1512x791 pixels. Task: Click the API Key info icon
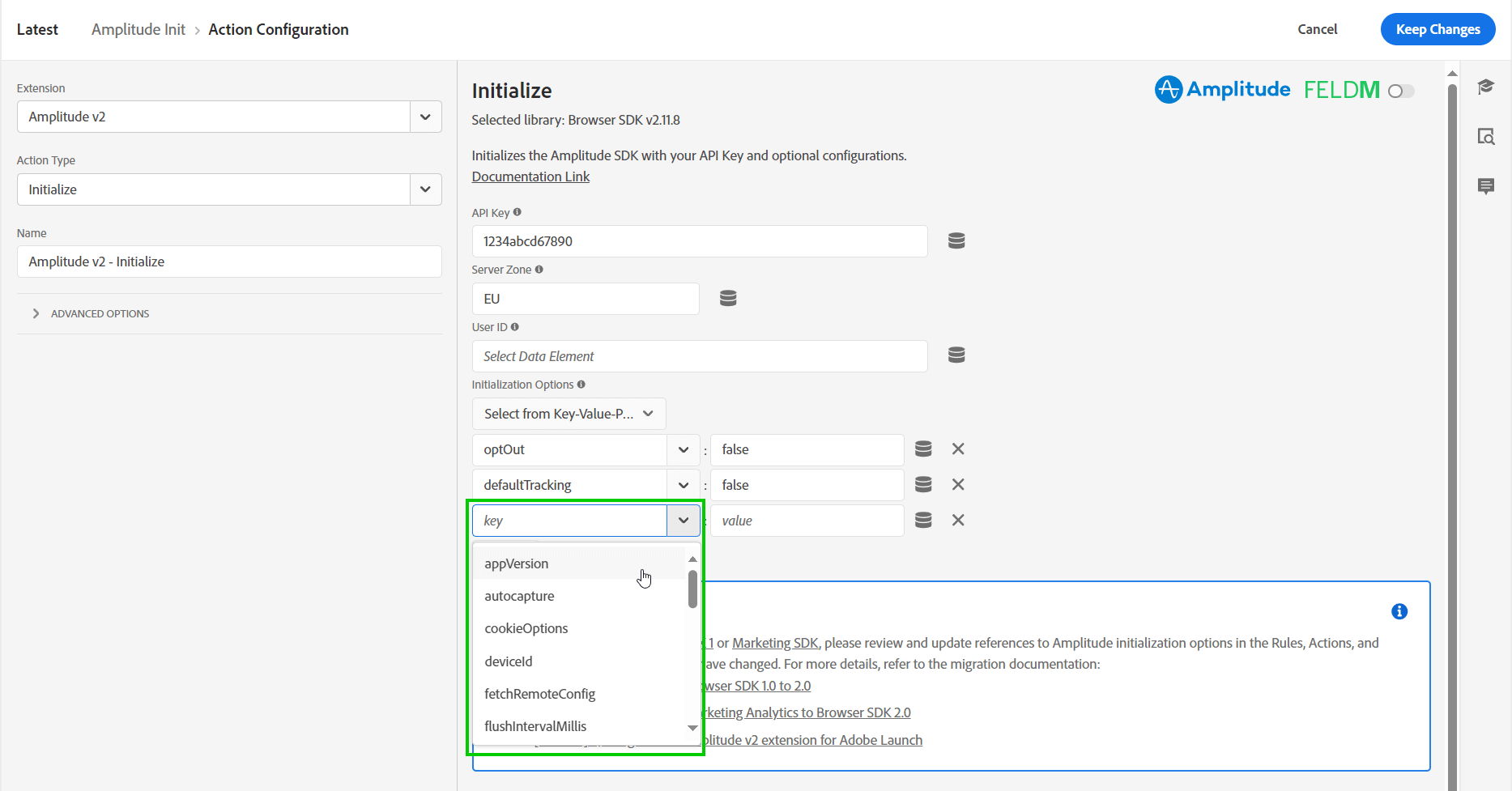517,212
